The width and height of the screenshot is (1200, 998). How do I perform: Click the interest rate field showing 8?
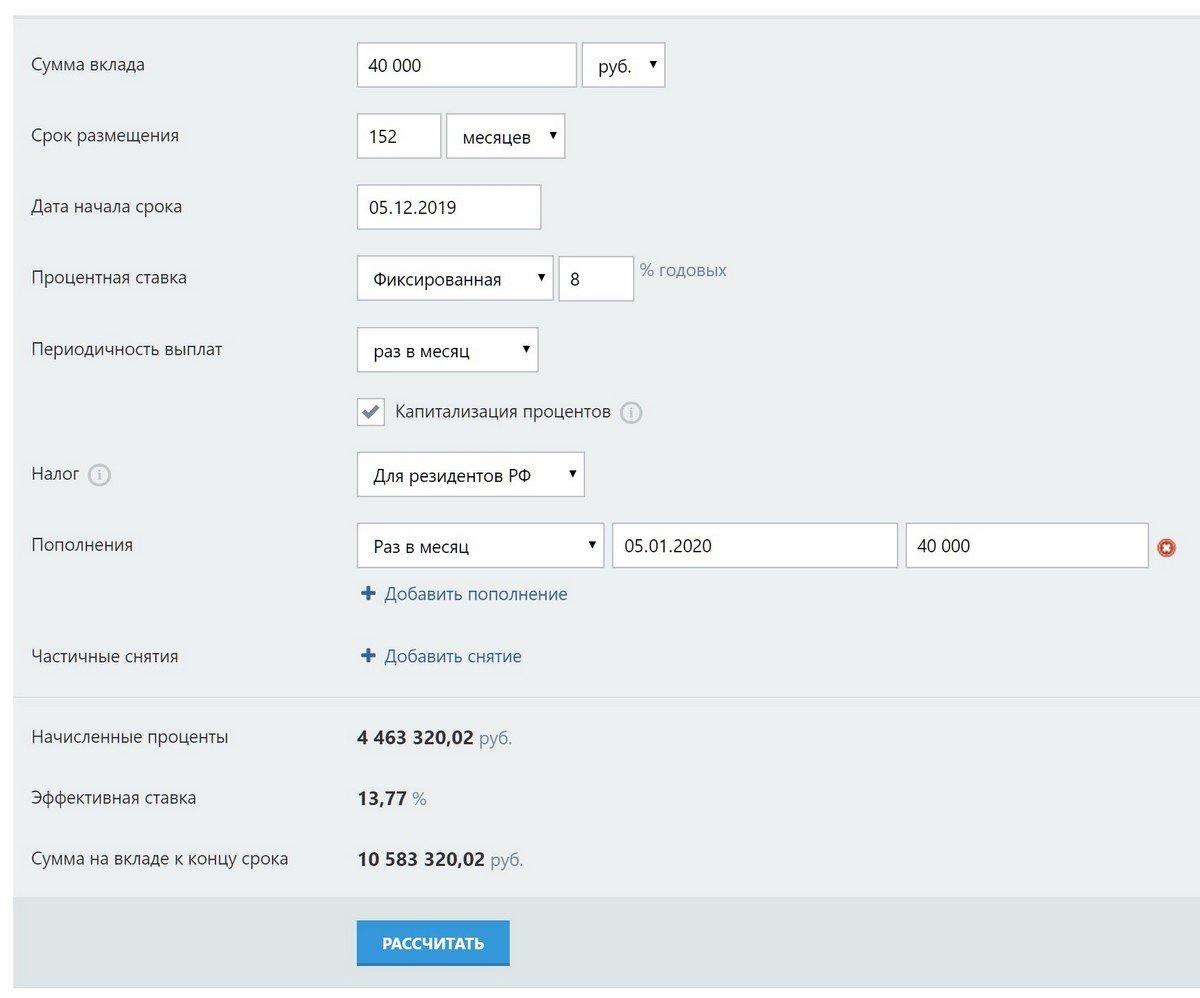595,279
